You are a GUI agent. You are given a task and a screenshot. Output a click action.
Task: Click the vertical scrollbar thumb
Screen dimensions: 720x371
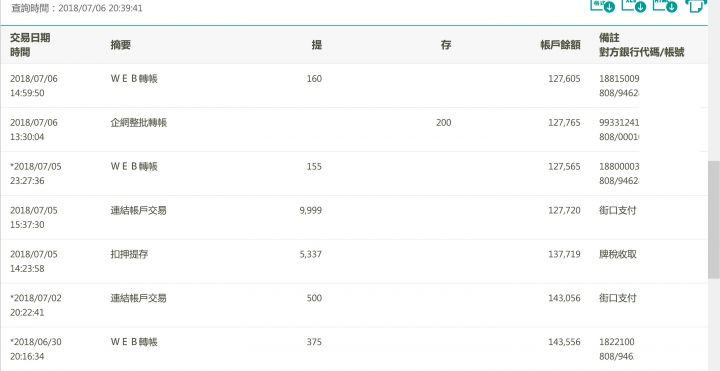click(x=714, y=219)
